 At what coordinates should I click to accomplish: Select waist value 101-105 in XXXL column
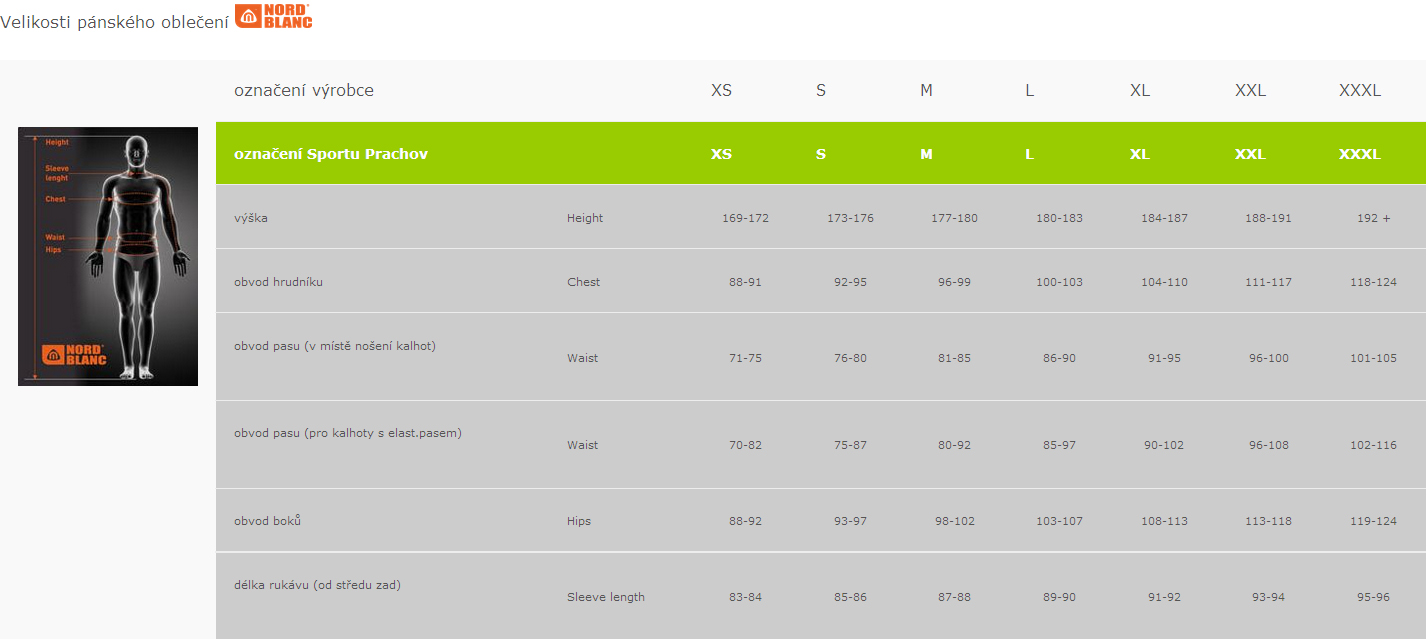(1373, 358)
